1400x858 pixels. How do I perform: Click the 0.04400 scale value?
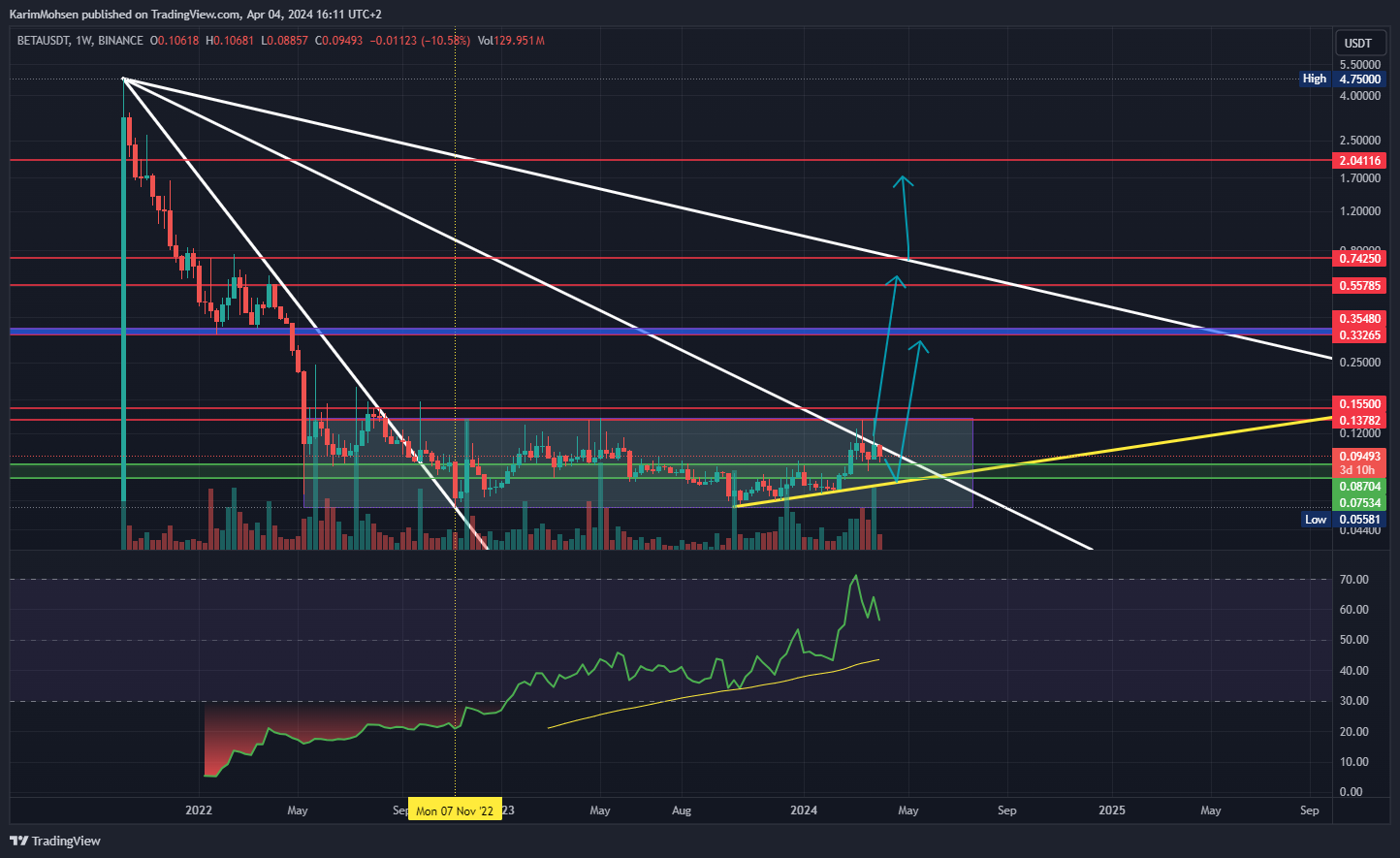point(1359,531)
